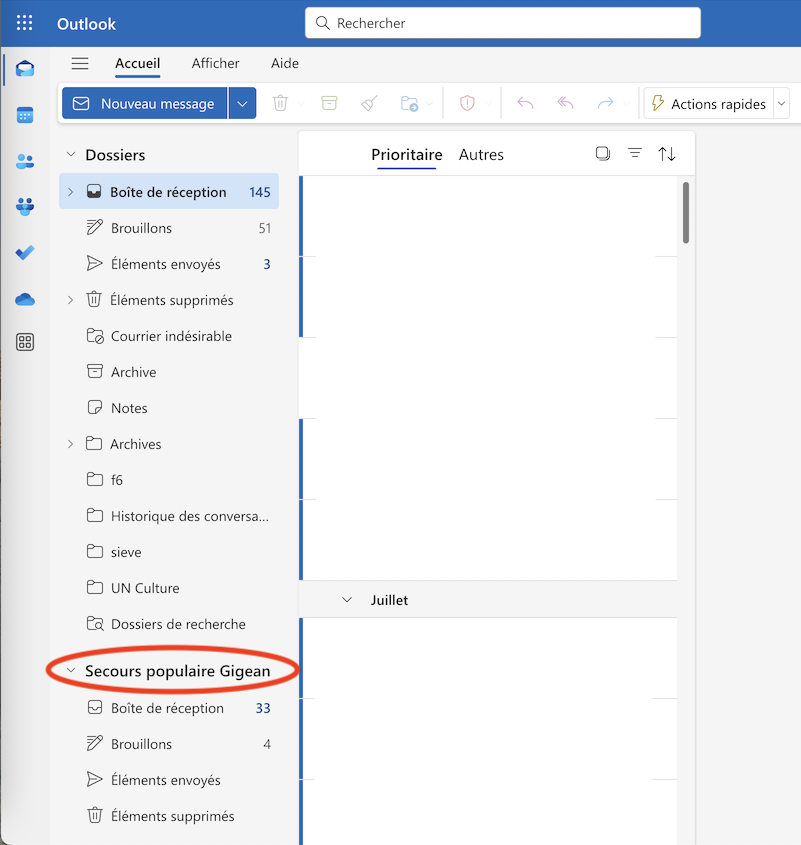Open the OneDrive cloud icon
Image resolution: width=801 pixels, height=845 pixels.
pyautogui.click(x=25, y=299)
